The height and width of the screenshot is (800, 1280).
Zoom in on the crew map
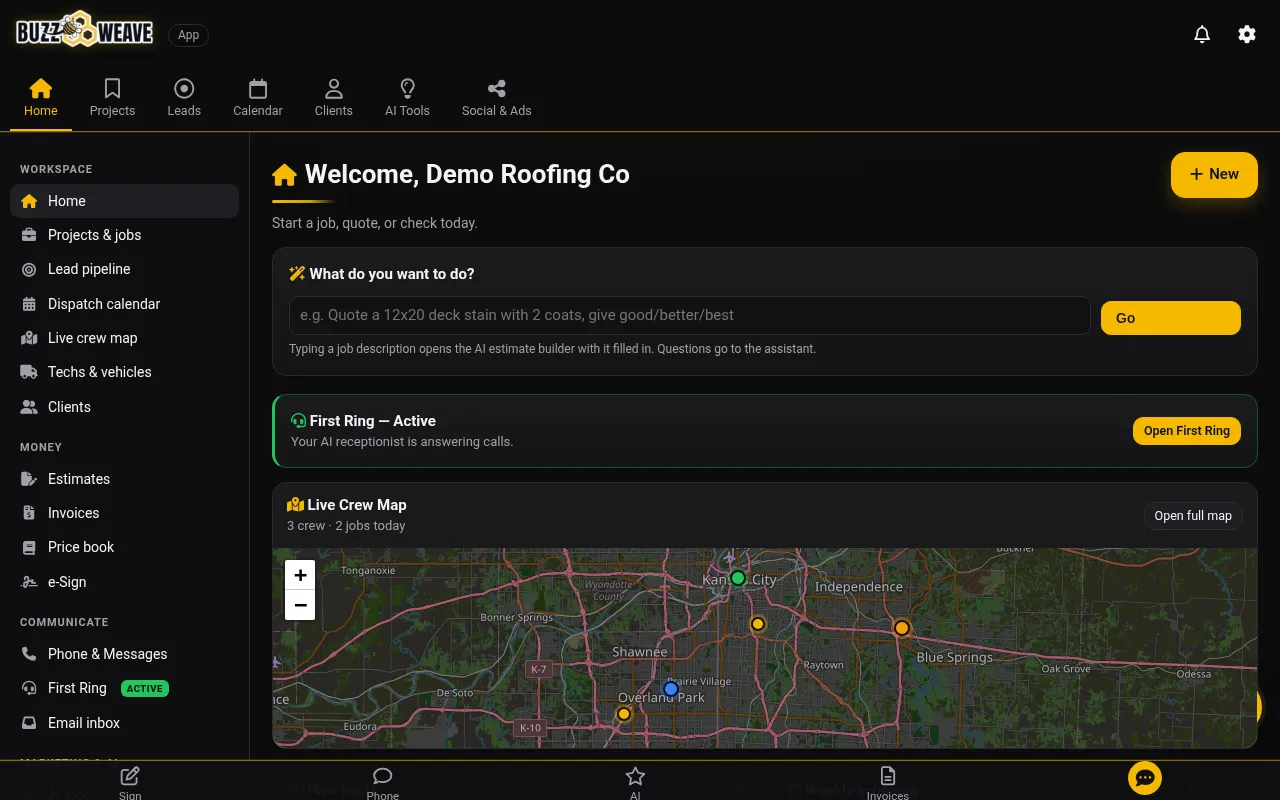(300, 575)
